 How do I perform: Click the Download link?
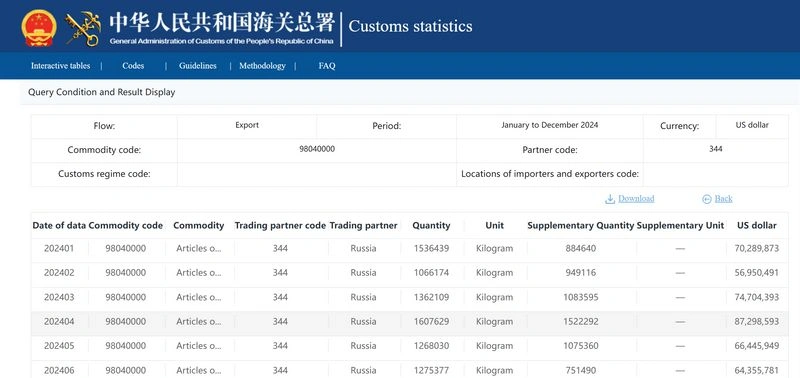pyautogui.click(x=636, y=199)
